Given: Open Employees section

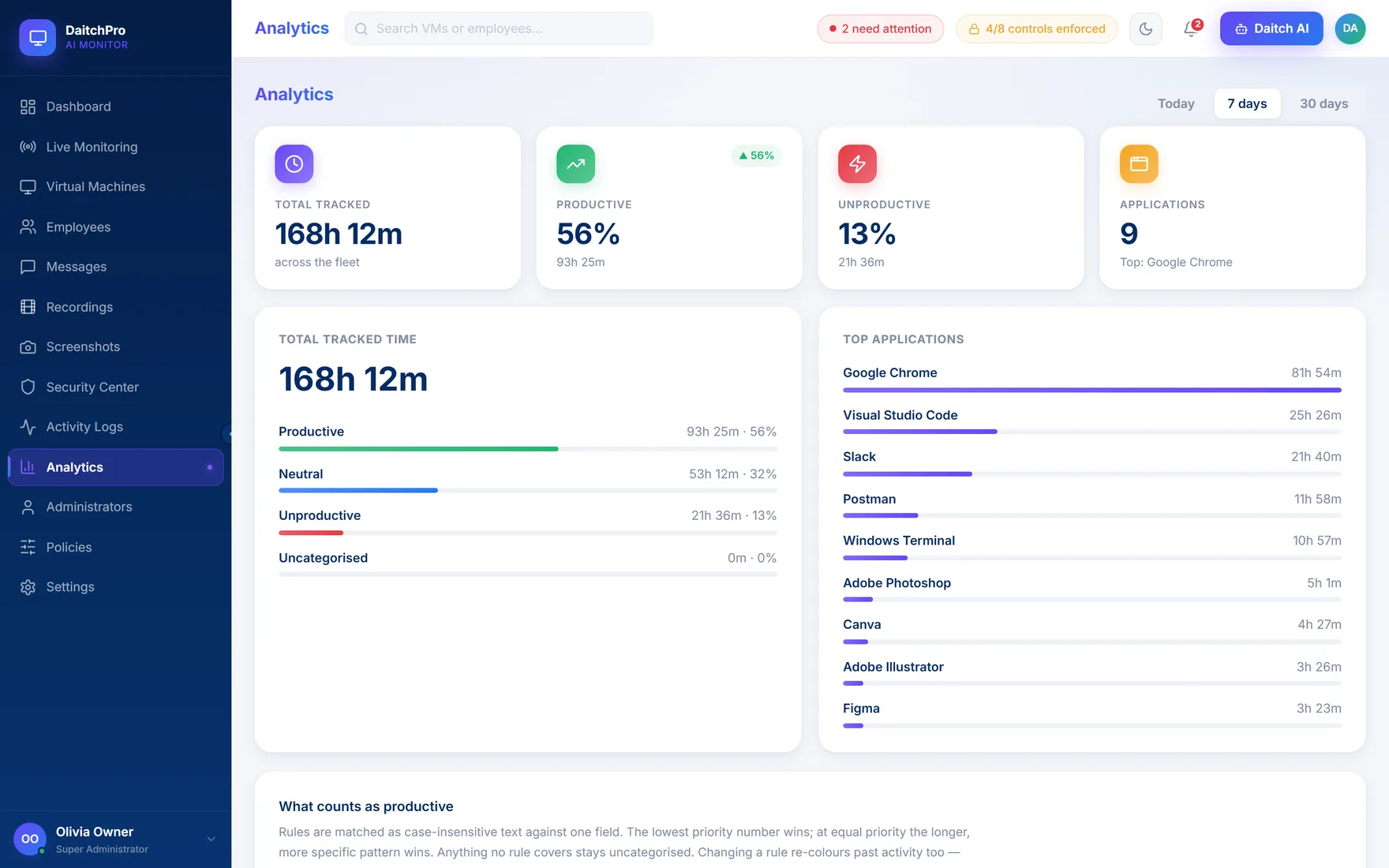Looking at the screenshot, I should point(115,226).
